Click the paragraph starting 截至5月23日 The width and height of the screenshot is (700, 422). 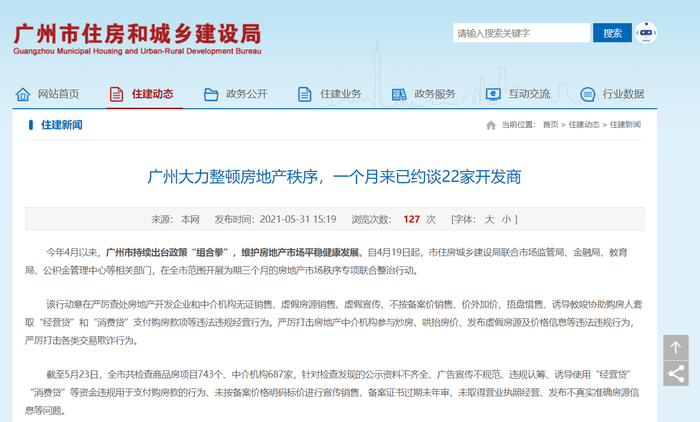click(x=333, y=392)
